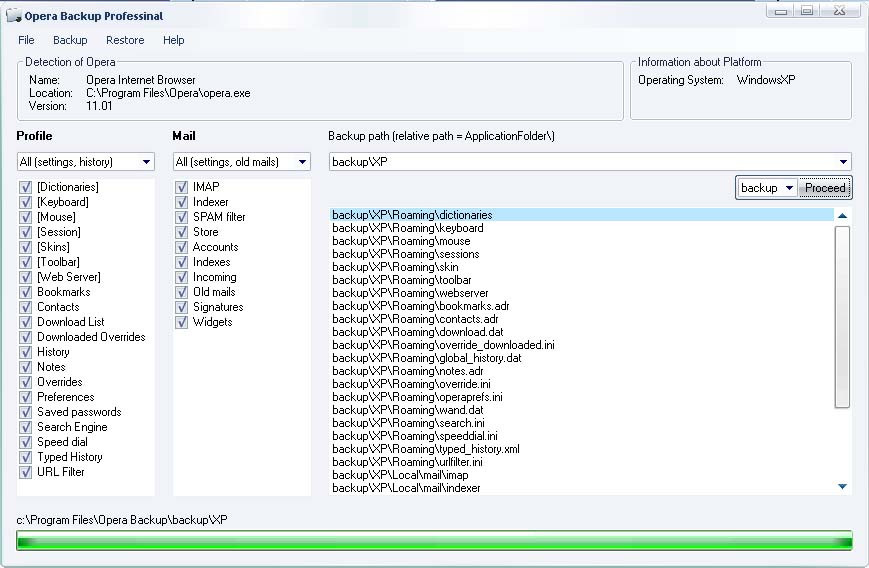Toggle the Typed History checkbox
The width and height of the screenshot is (869, 568).
click(x=25, y=457)
